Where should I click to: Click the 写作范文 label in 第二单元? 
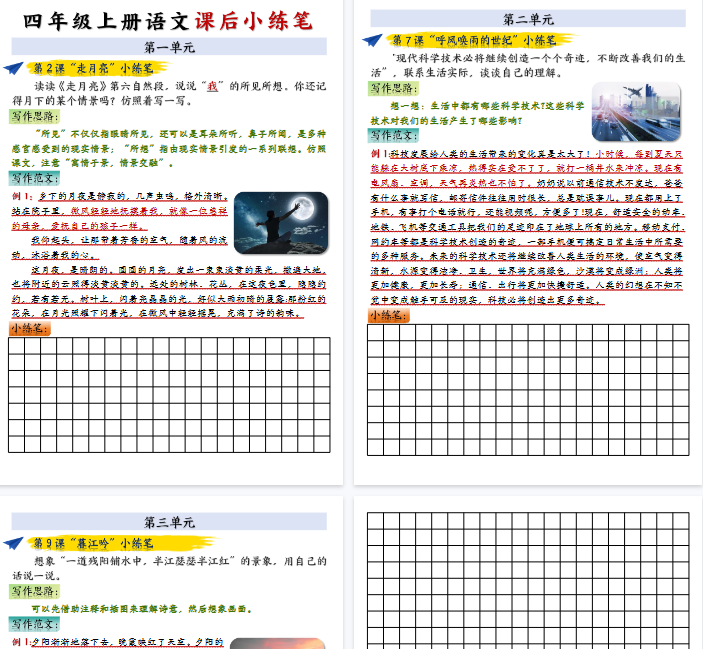click(x=394, y=135)
